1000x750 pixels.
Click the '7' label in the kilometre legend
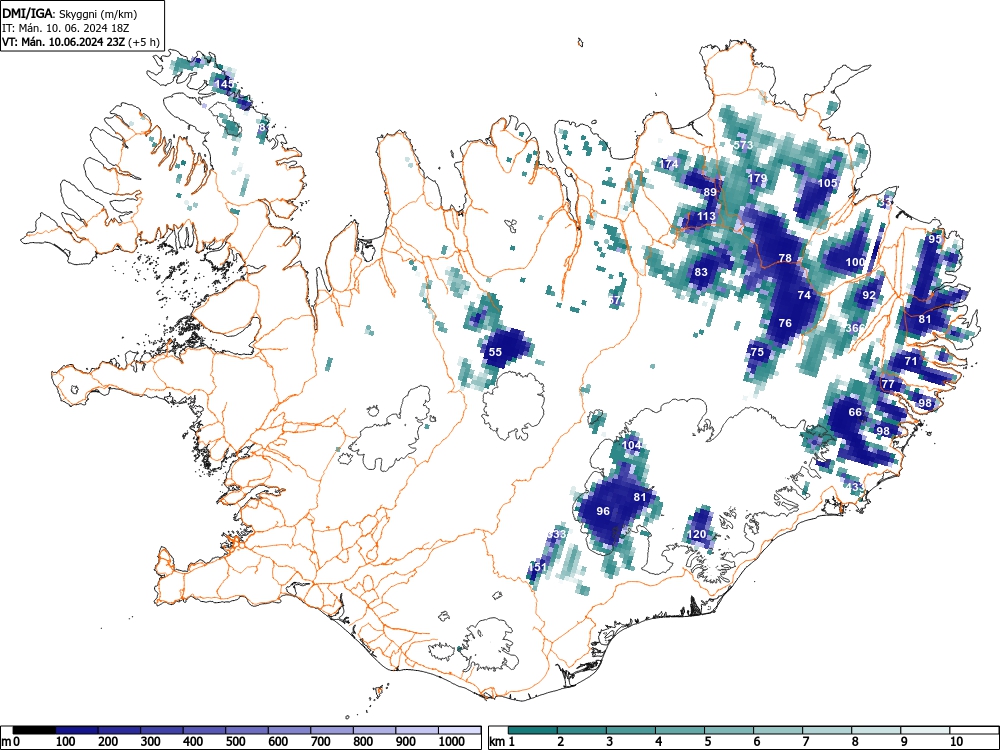point(805,741)
